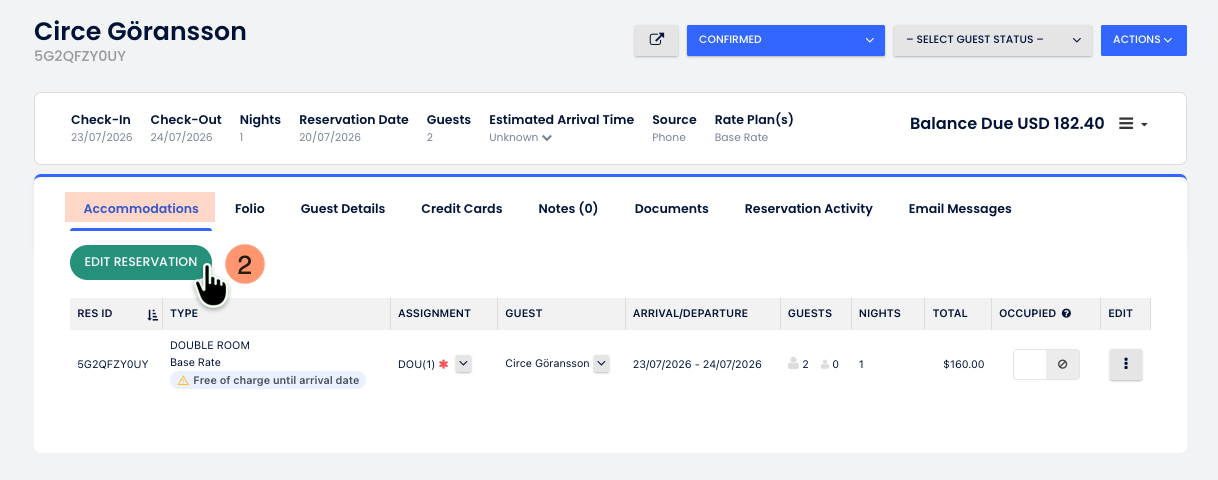Click the red asterisk beside DOU(1)
Viewport: 1218px width, 480px height.
[x=443, y=365]
